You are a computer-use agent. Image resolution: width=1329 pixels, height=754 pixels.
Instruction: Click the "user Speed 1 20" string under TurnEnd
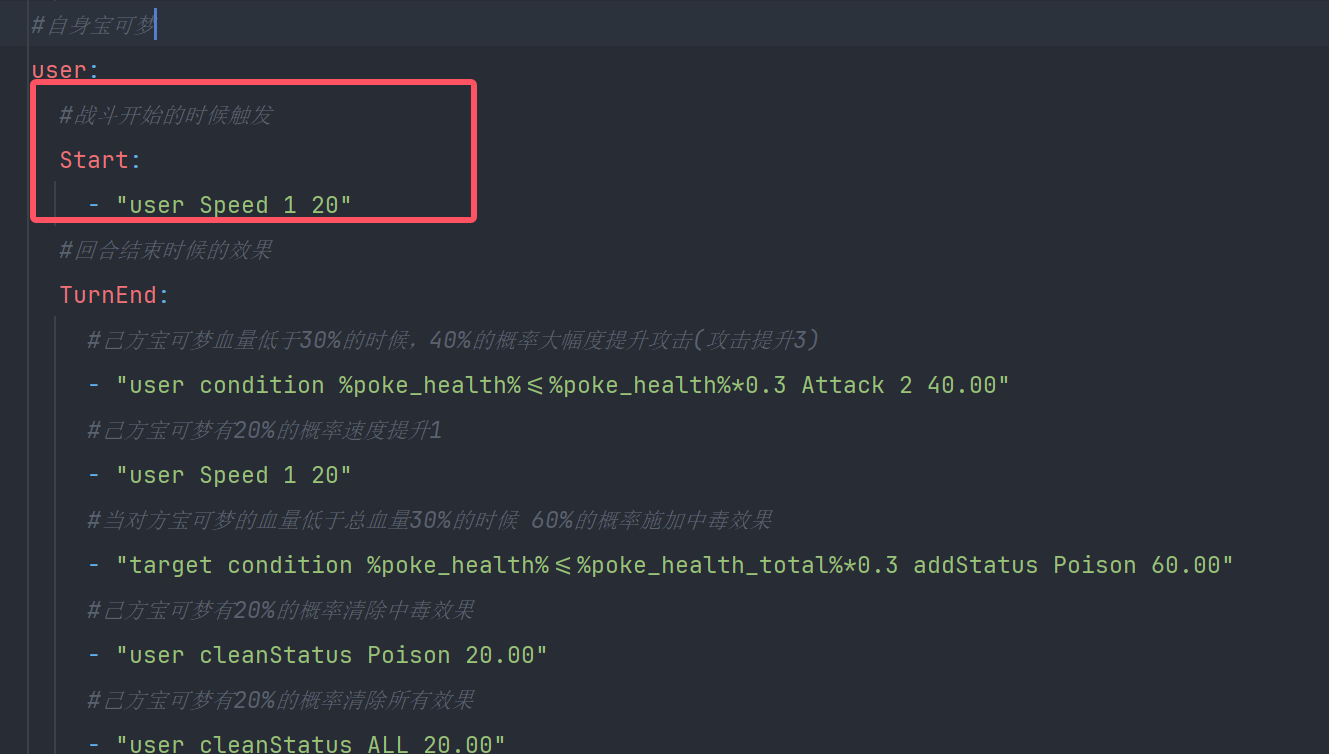pyautogui.click(x=234, y=475)
